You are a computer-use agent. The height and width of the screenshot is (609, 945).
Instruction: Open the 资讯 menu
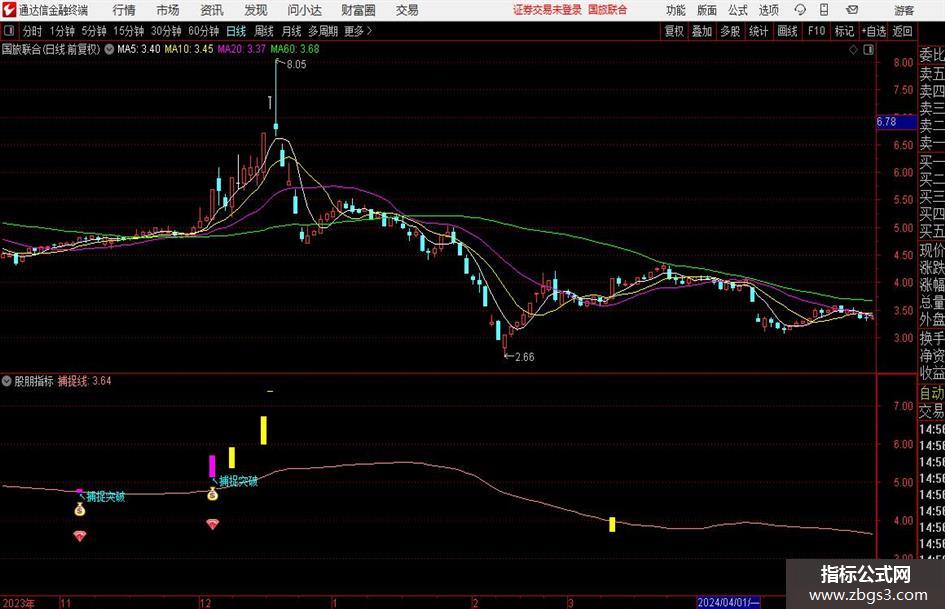pos(212,10)
